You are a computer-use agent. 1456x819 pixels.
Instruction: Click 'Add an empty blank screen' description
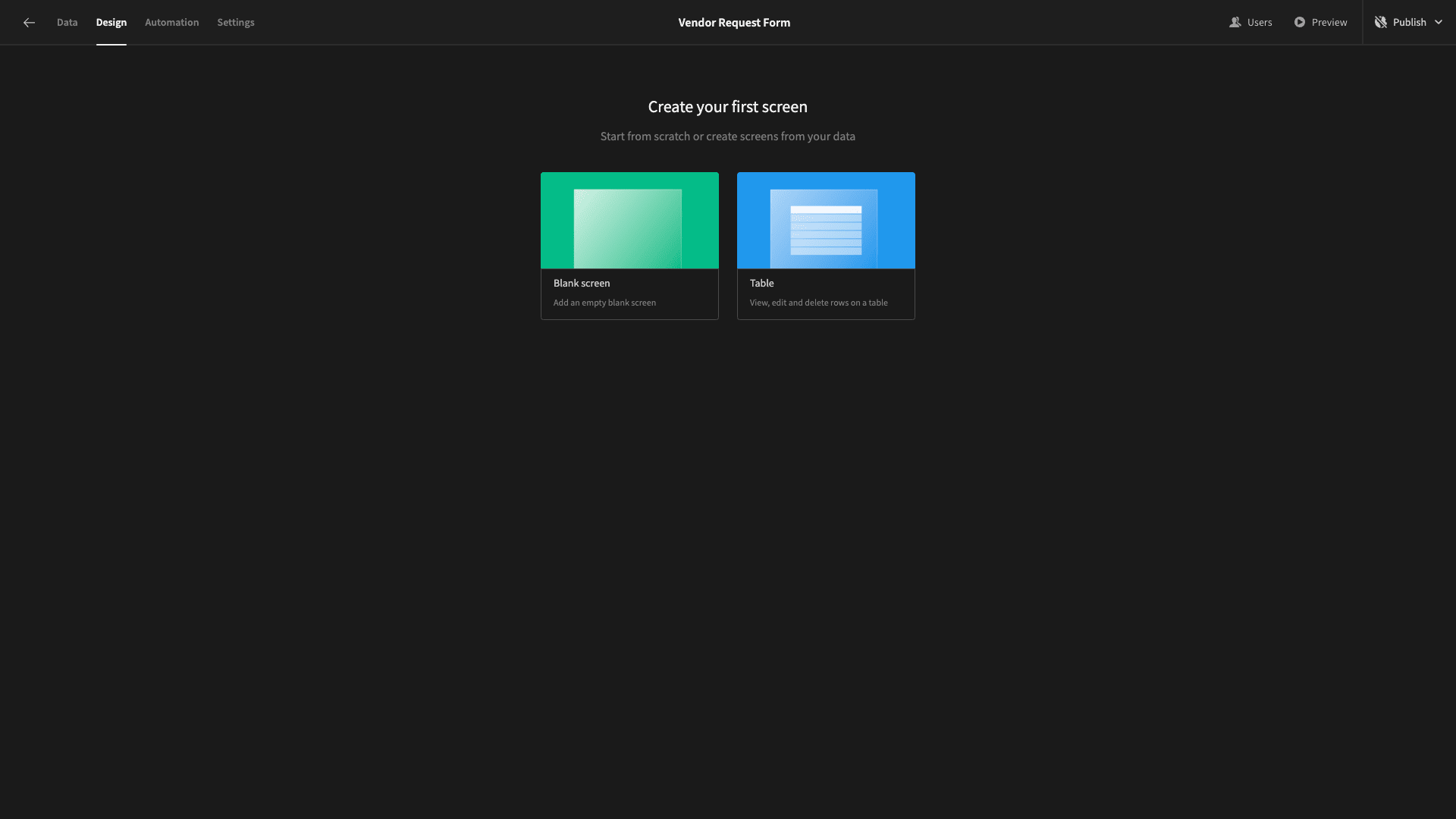tap(604, 303)
